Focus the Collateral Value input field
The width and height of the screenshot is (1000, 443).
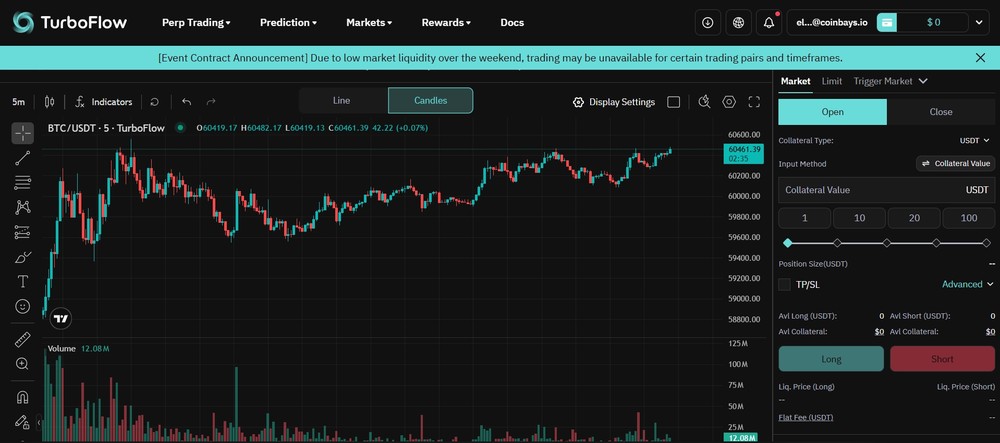coord(886,190)
